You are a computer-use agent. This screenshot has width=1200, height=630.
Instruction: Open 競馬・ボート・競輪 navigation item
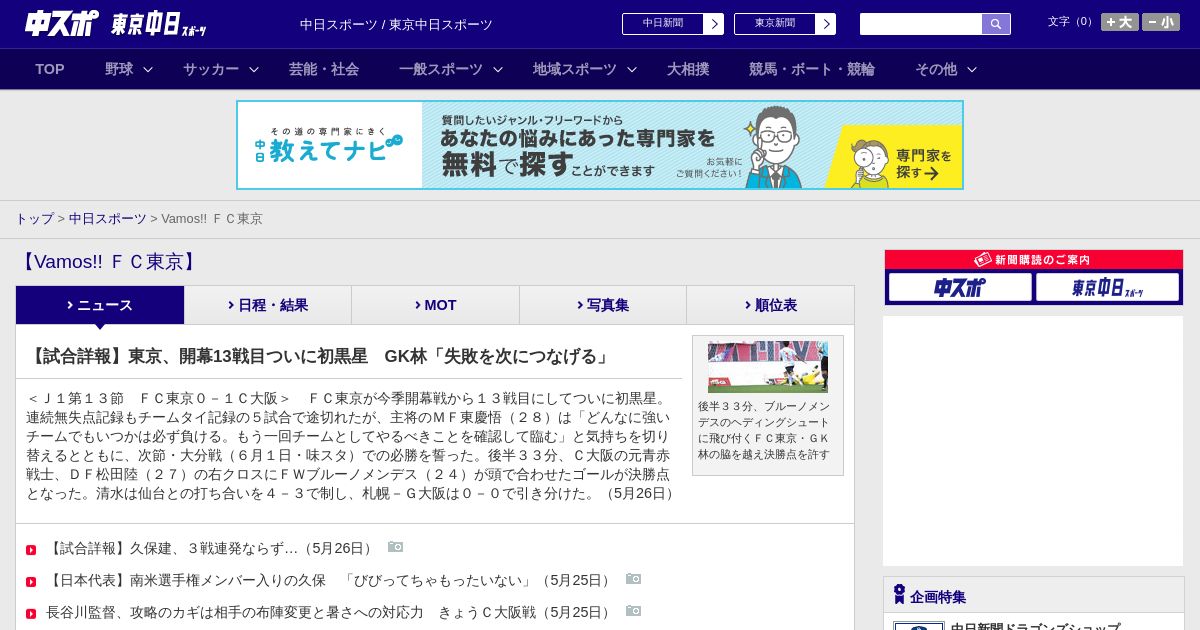click(812, 69)
